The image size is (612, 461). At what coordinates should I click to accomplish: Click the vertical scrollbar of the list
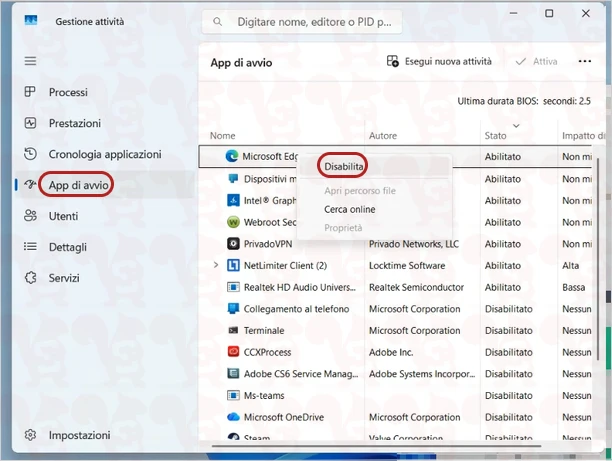597,258
